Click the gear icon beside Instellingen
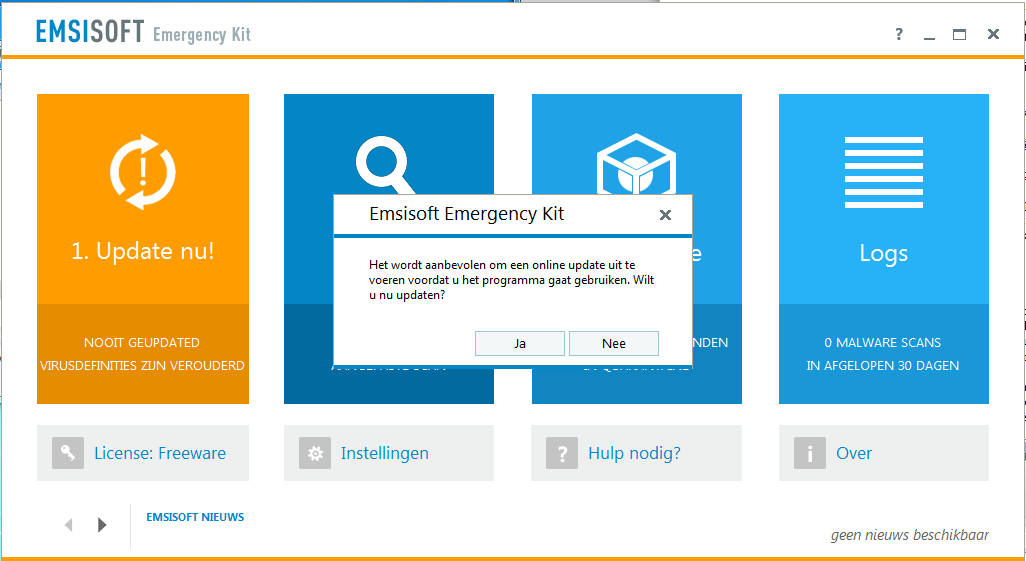Viewport: 1026px width, 561px height. pyautogui.click(x=315, y=453)
